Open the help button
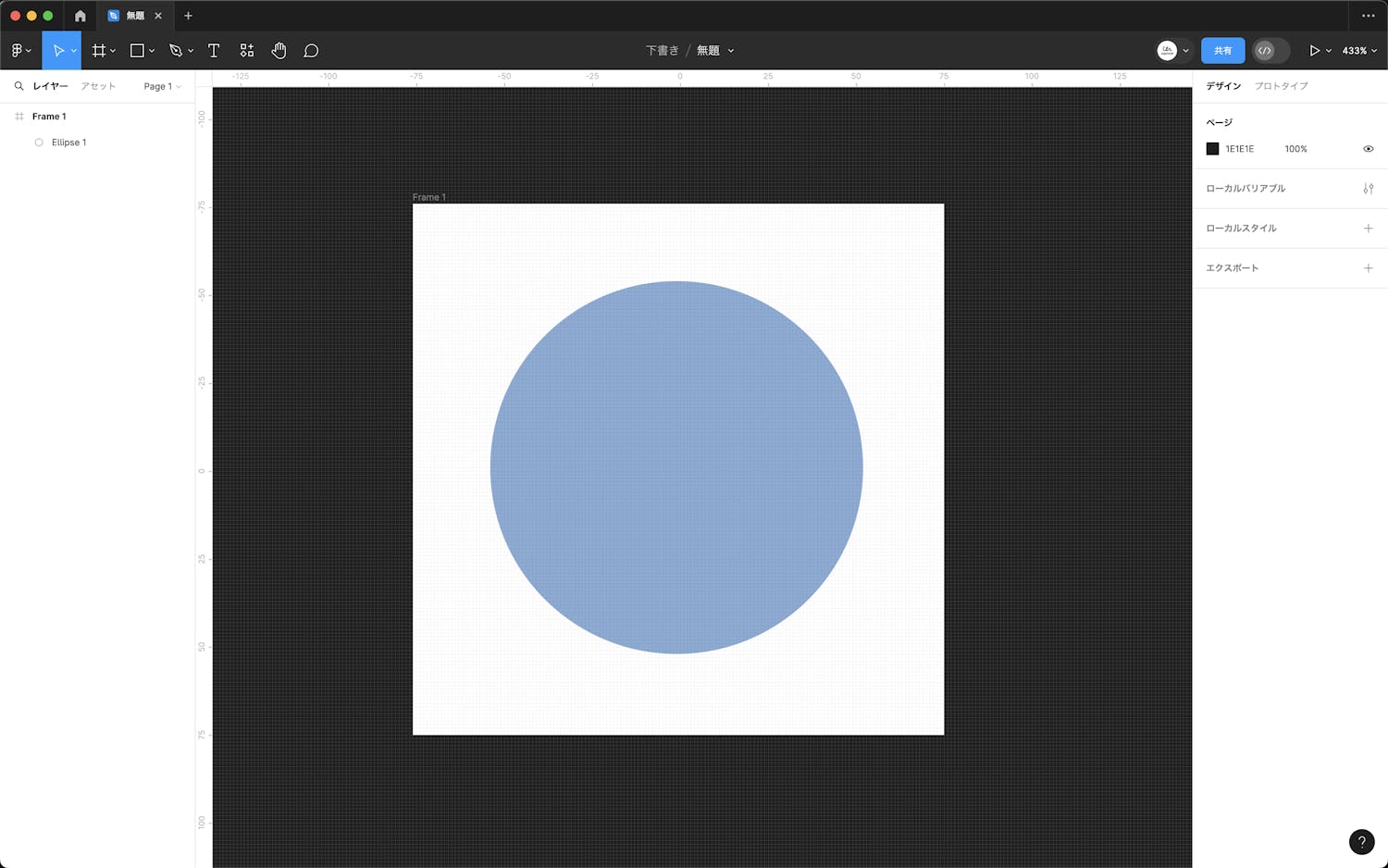Screen dimensions: 1388x868 pos(1361,841)
